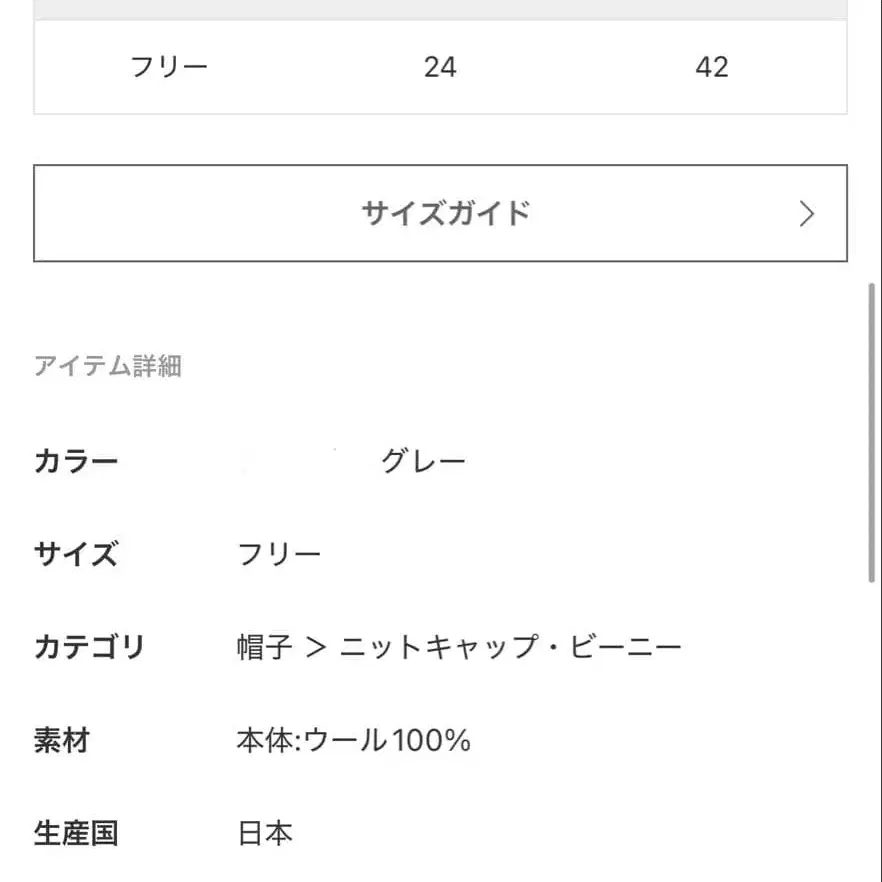The height and width of the screenshot is (882, 882).
Task: Click the フリー cell in the size table
Action: tap(169, 67)
